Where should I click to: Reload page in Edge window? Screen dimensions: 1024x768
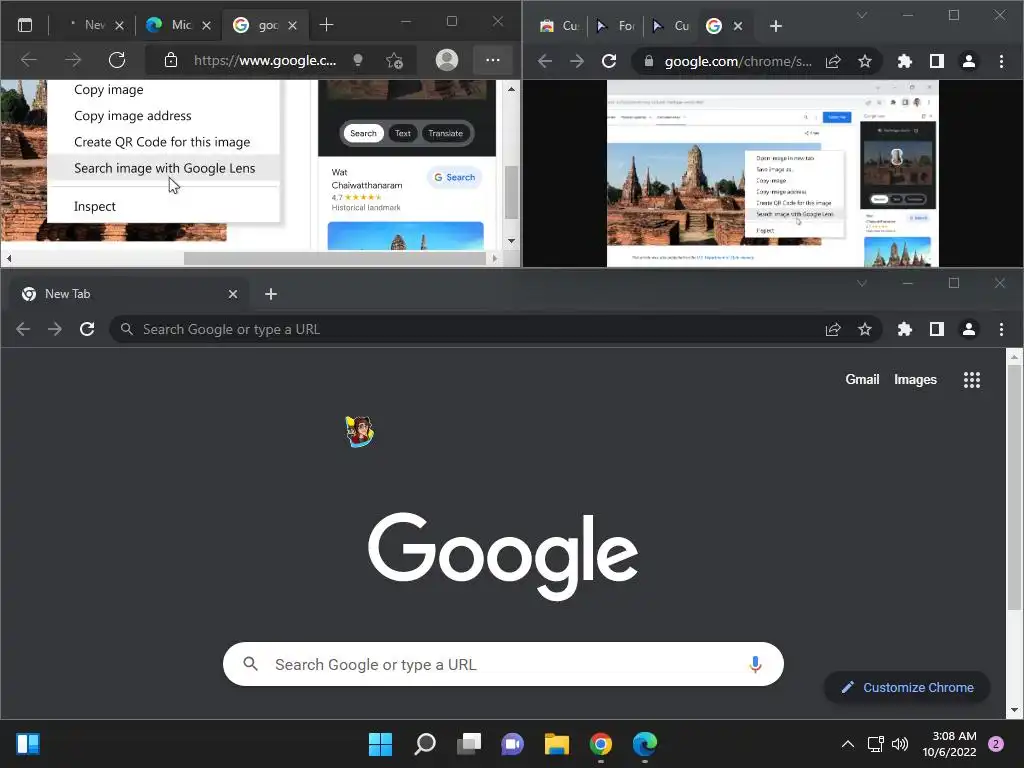pyautogui.click(x=117, y=60)
